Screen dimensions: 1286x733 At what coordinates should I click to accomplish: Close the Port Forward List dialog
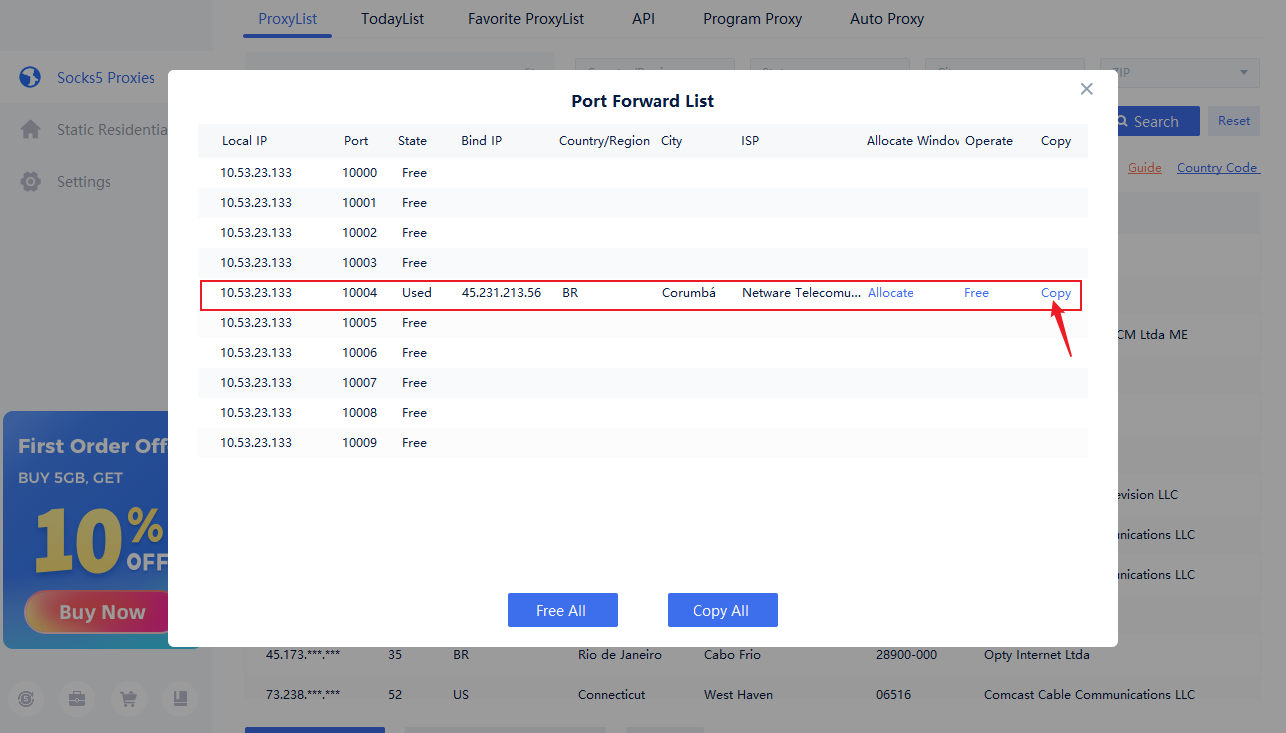click(1087, 89)
